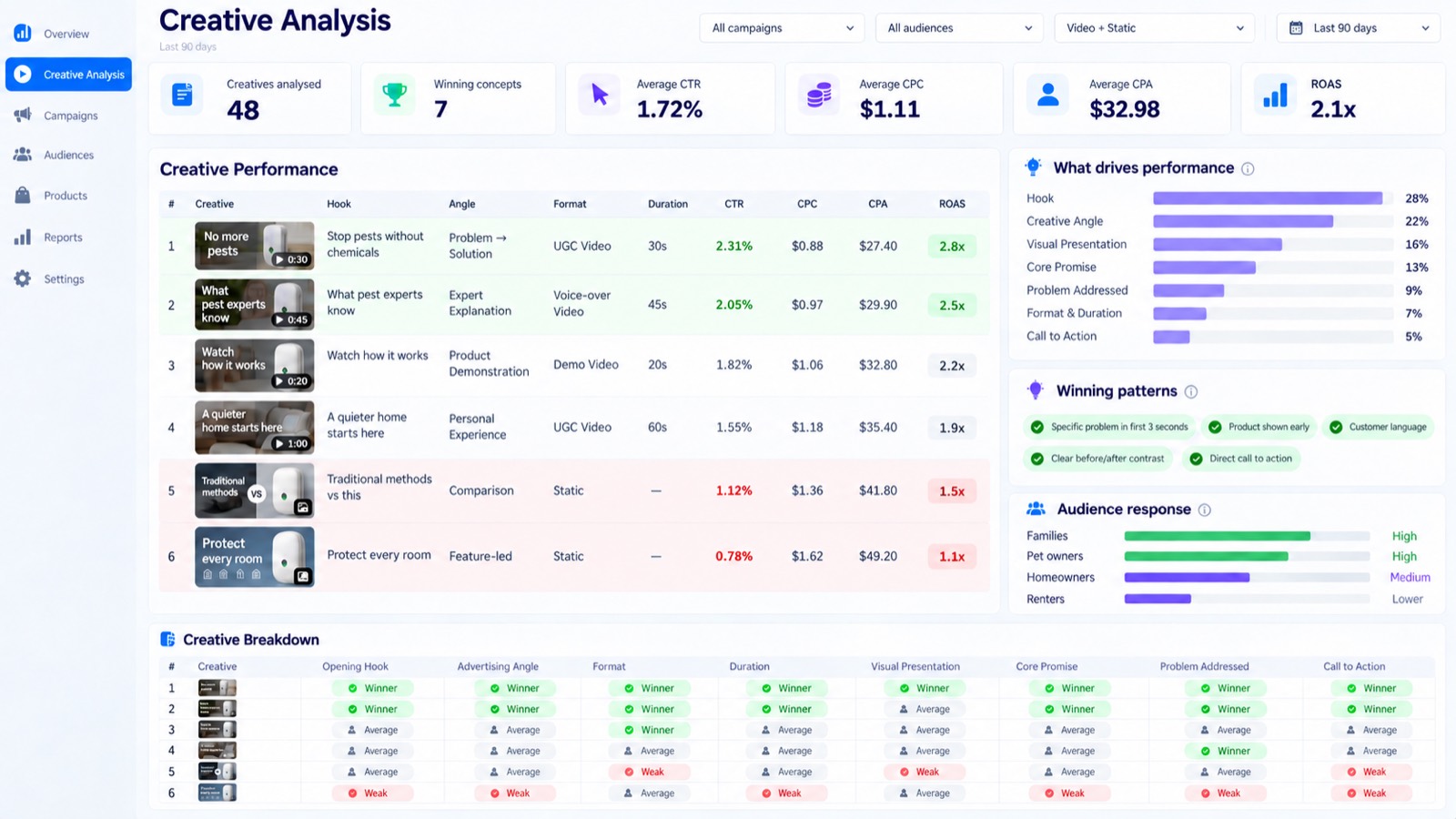Viewport: 1456px width, 819px height.
Task: Select the Customer language pattern chip
Action: tap(1378, 427)
